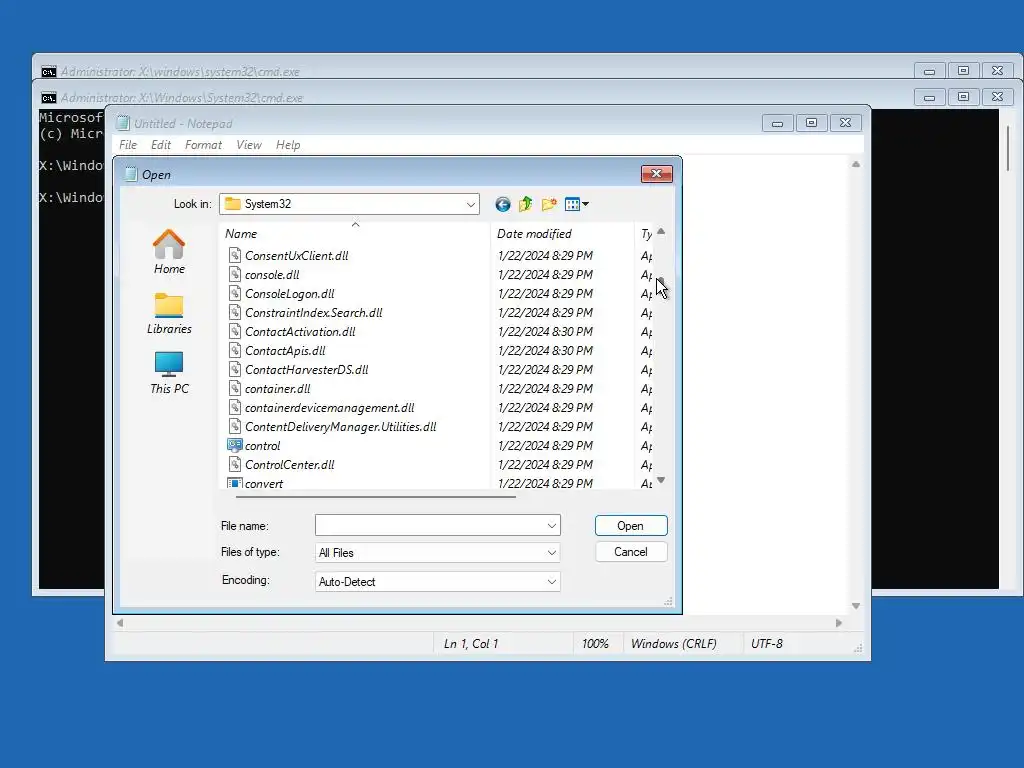Click the file list vertical scrollbar thumb
This screenshot has height=768, width=1024.
(x=661, y=282)
